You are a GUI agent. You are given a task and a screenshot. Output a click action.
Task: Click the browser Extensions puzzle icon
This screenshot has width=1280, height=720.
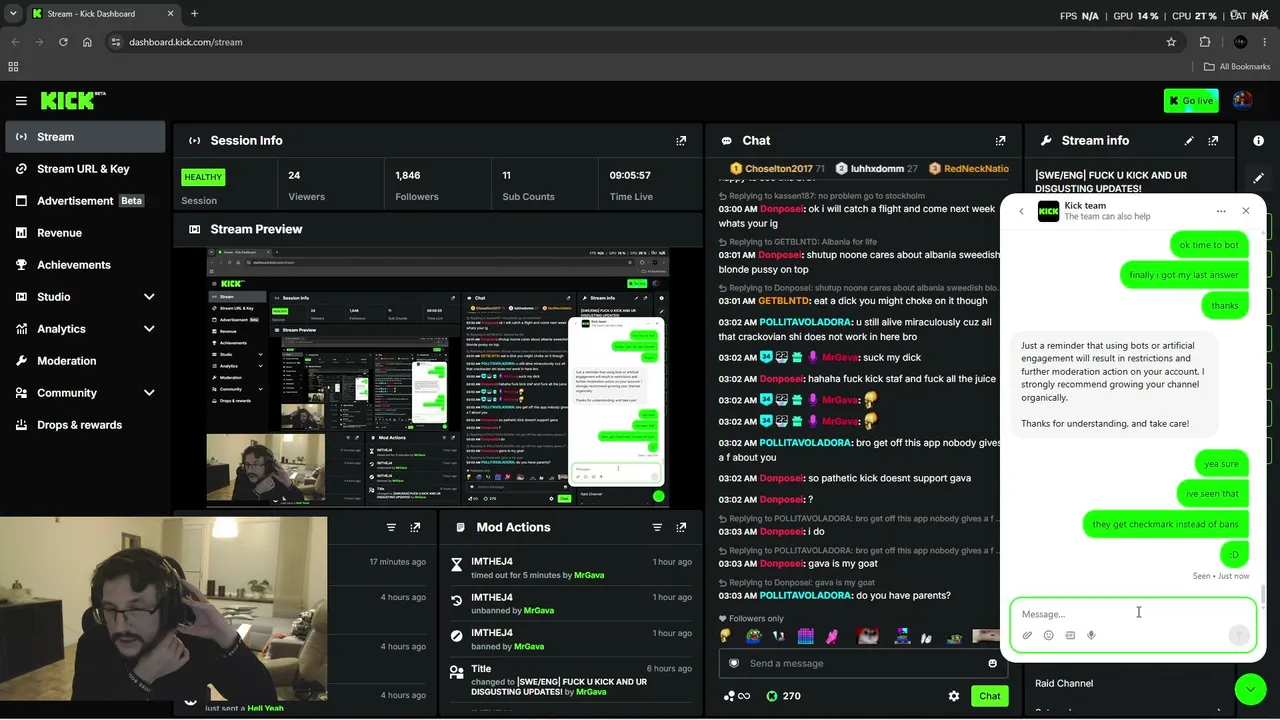tap(1204, 42)
